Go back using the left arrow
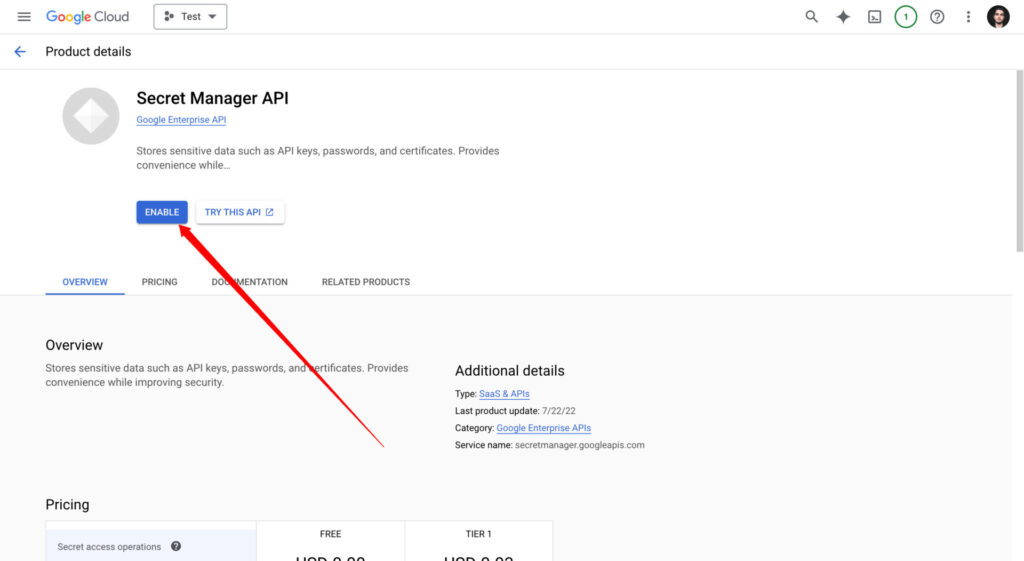The width and height of the screenshot is (1024, 561). click(20, 52)
